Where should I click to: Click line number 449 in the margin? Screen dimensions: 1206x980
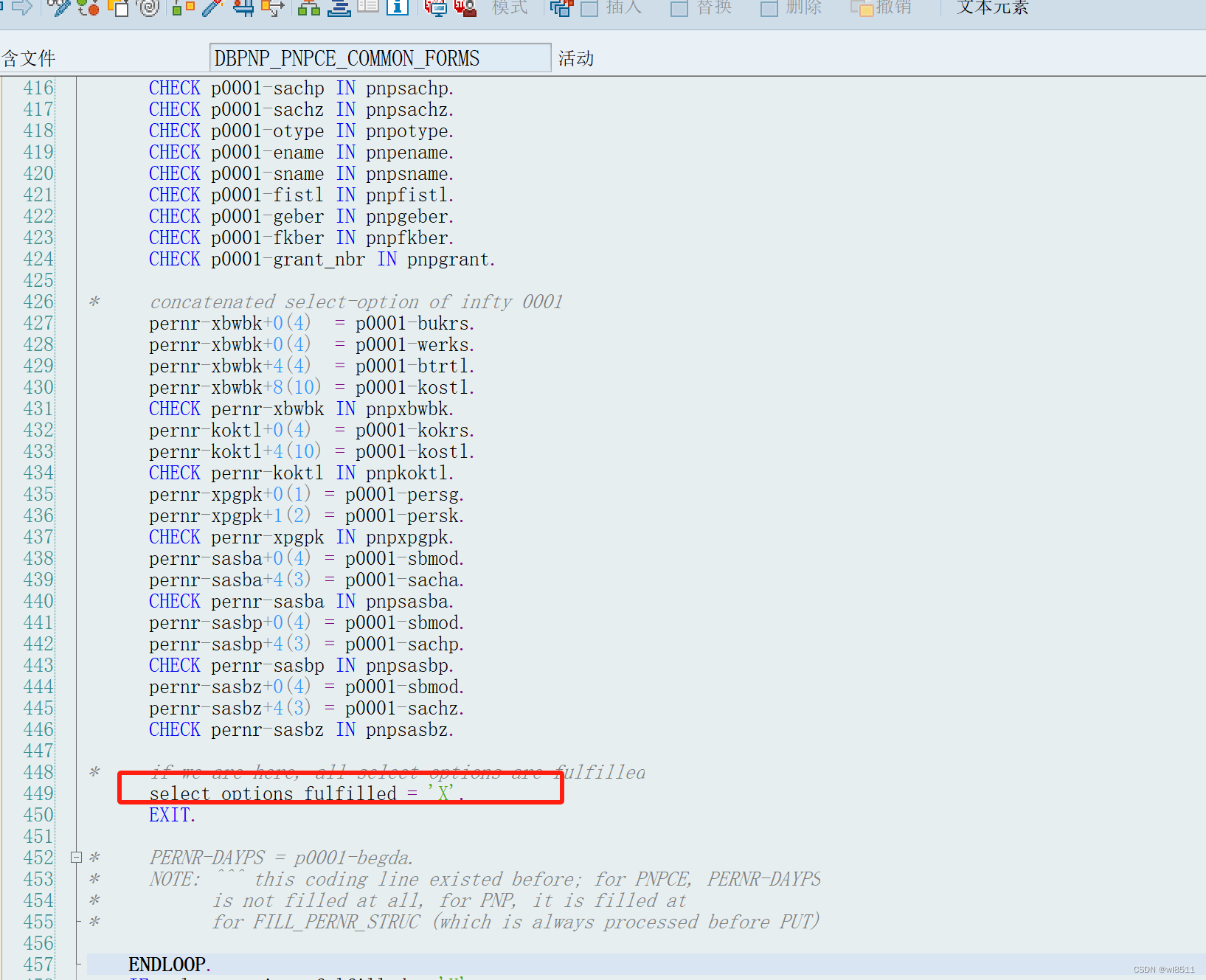(38, 793)
